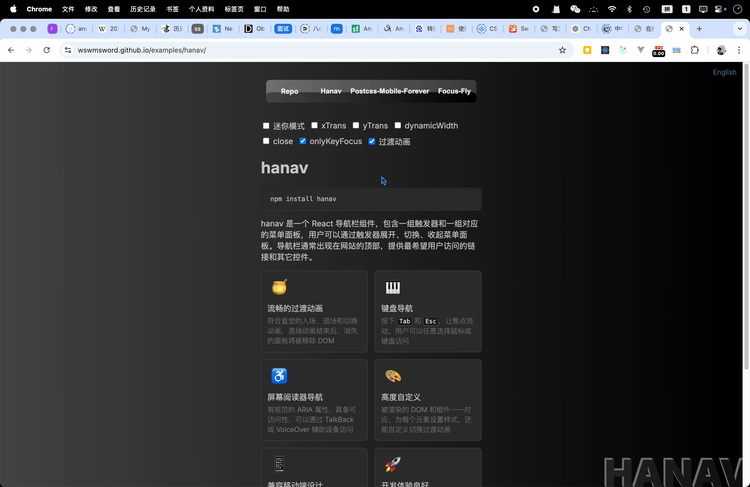The height and width of the screenshot is (487, 750).
Task: Click the blue wheelchair accessibility icon
Action: [279, 376]
